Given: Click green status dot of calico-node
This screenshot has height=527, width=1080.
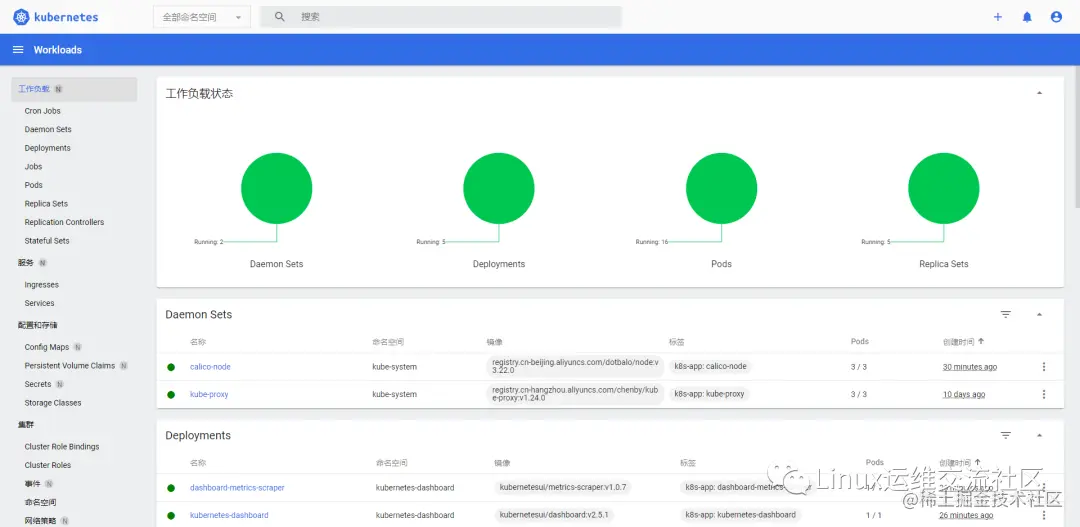Looking at the screenshot, I should pyautogui.click(x=171, y=367).
